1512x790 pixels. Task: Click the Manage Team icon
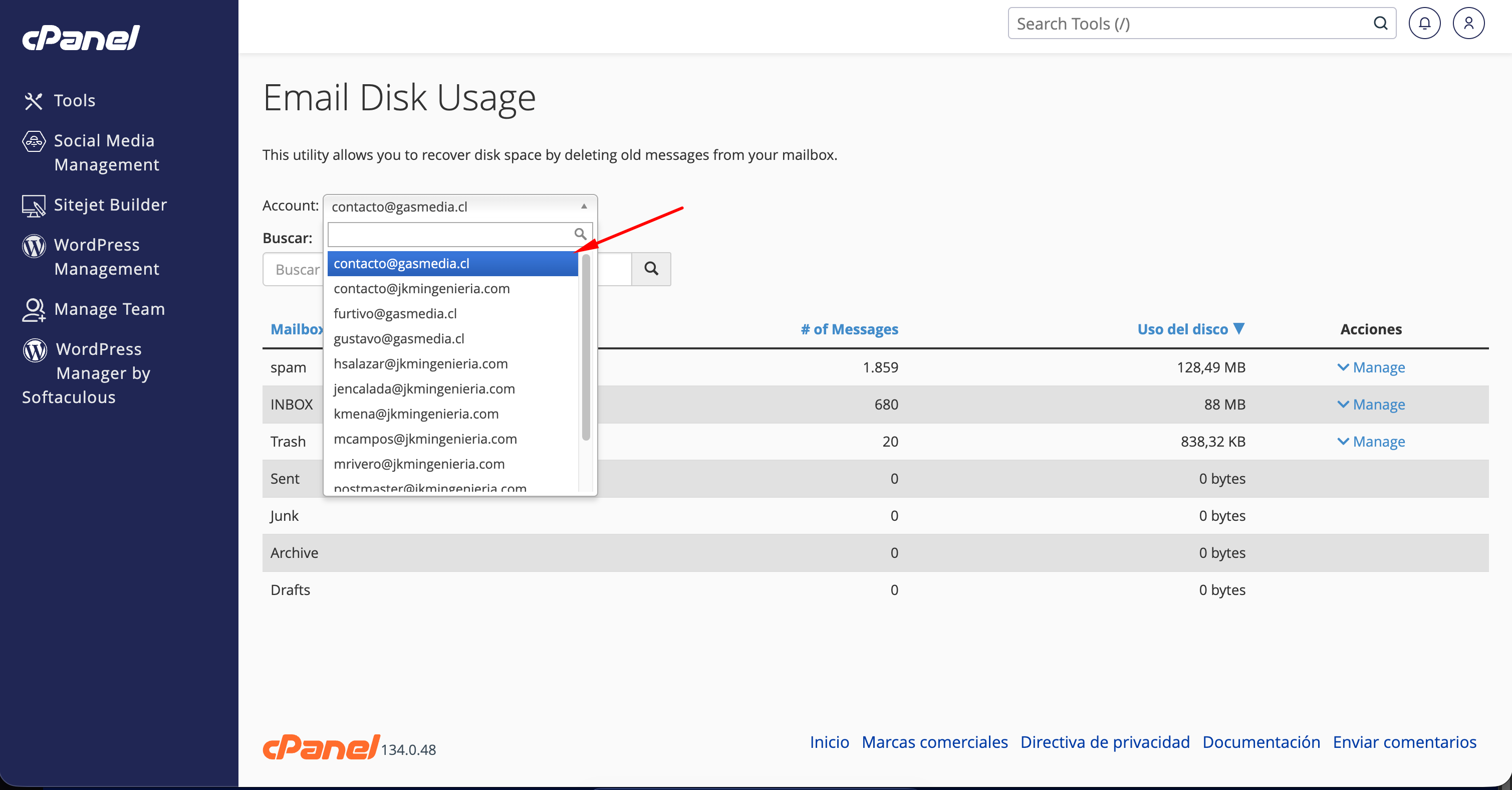pyautogui.click(x=34, y=310)
